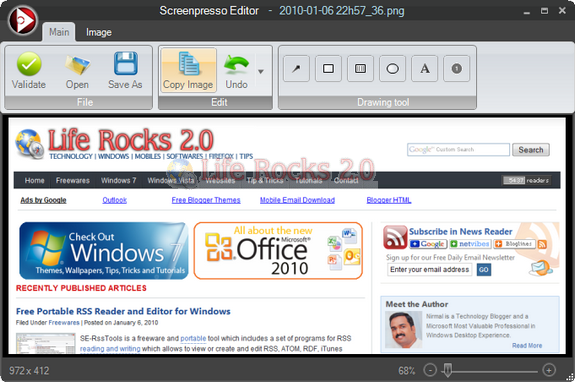The image size is (575, 382).
Task: Click the readers counter badge
Action: point(527,180)
